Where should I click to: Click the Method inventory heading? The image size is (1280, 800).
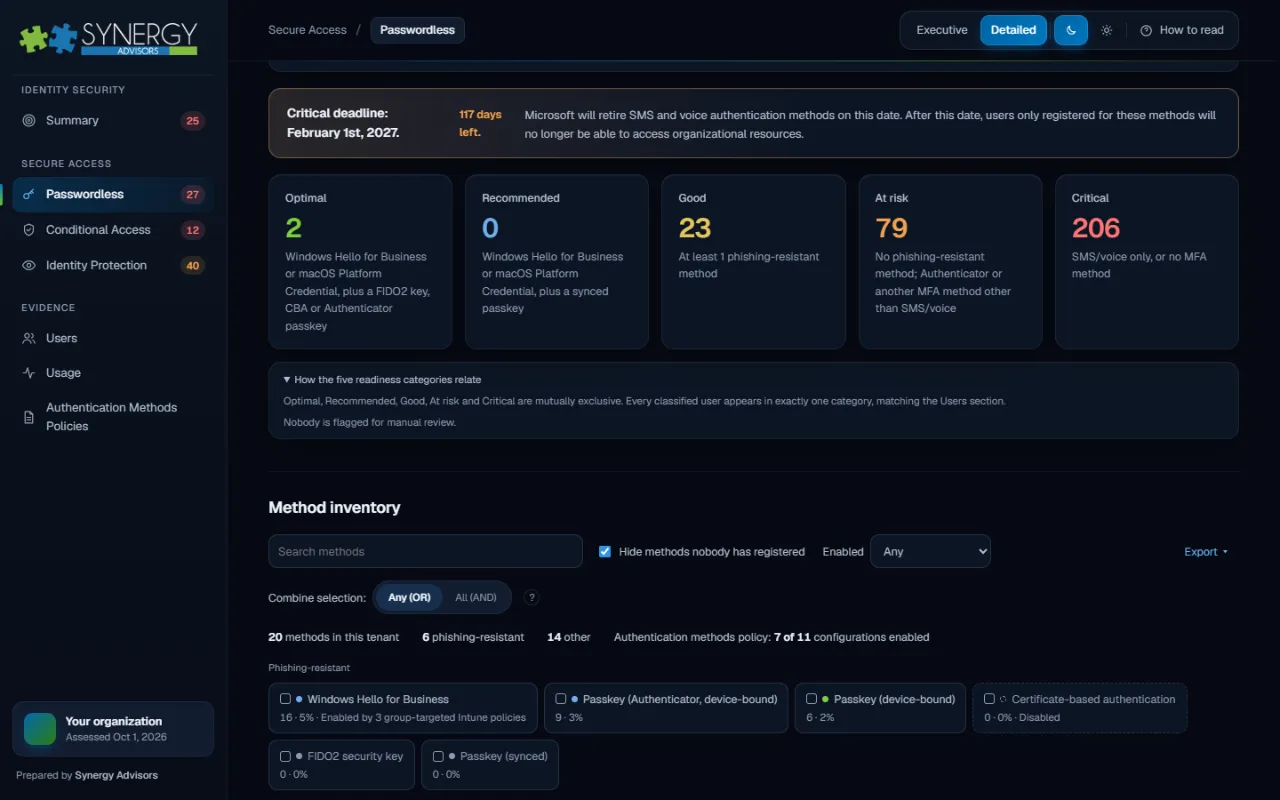334,507
